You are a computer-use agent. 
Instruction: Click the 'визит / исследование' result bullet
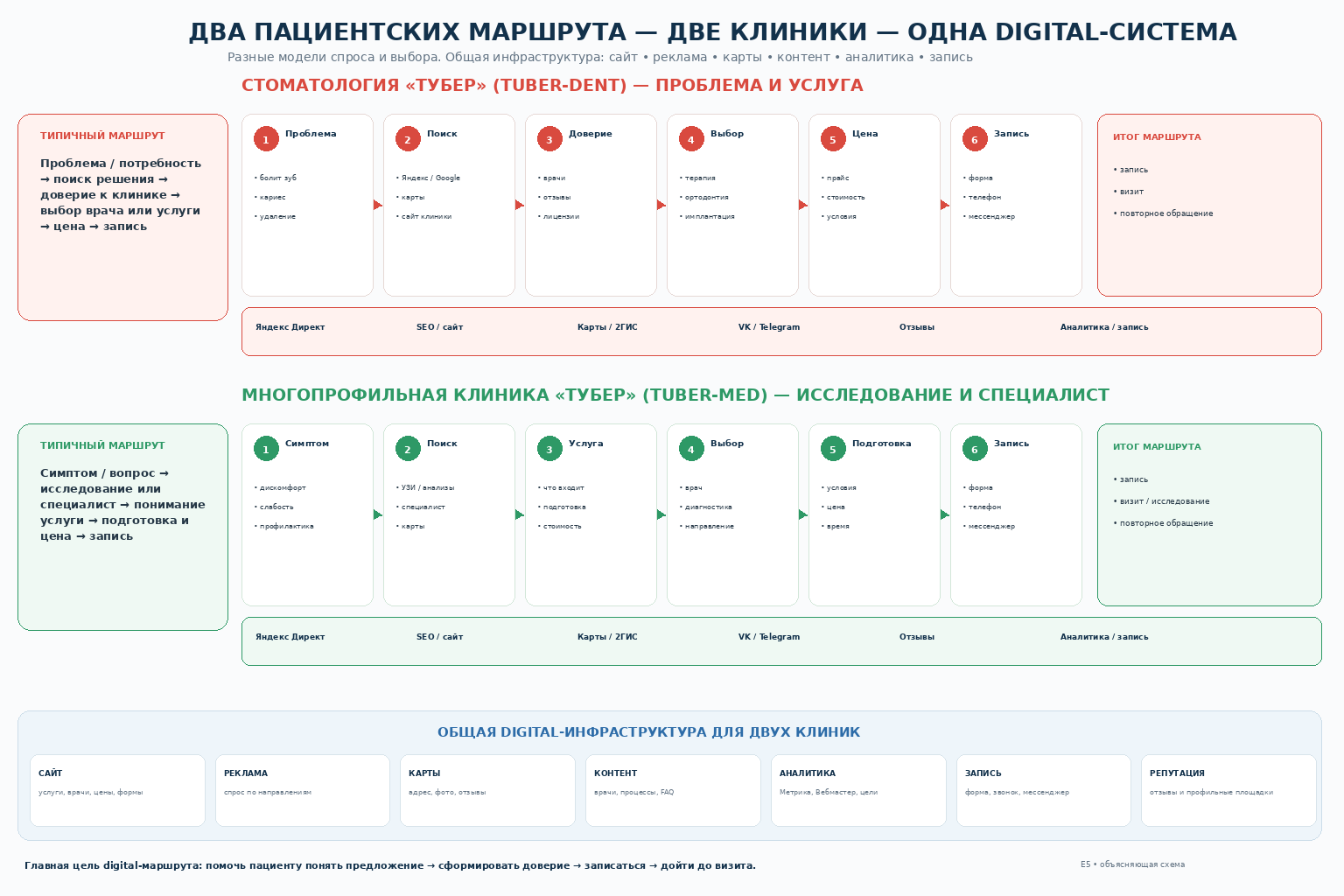pos(1161,501)
